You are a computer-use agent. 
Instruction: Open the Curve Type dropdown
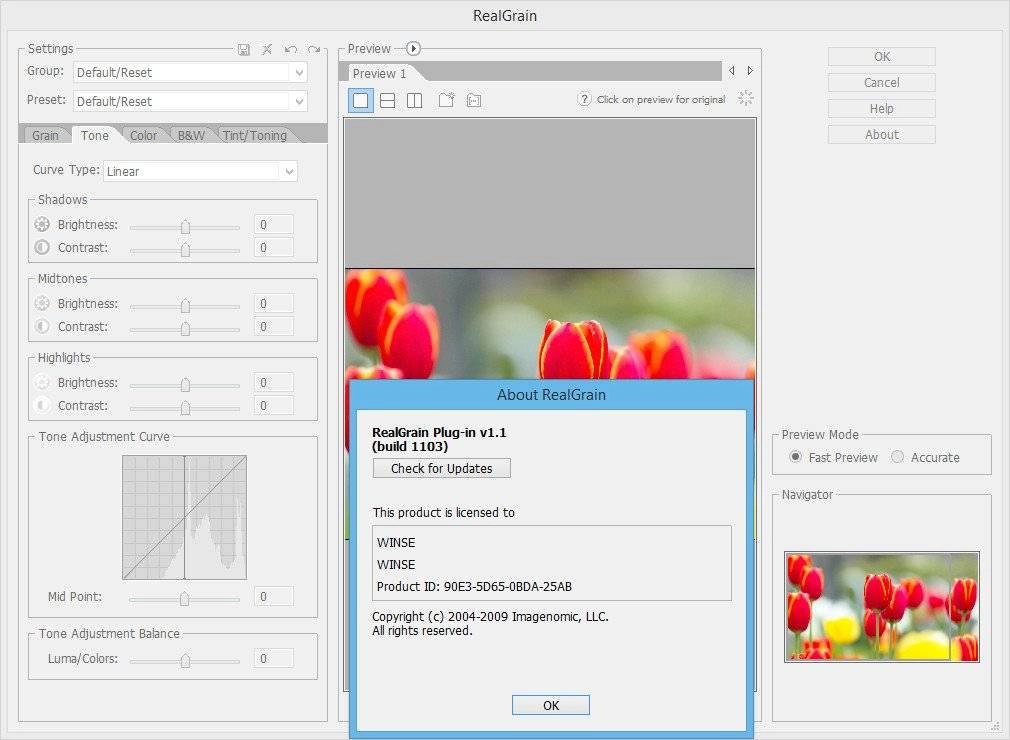200,171
